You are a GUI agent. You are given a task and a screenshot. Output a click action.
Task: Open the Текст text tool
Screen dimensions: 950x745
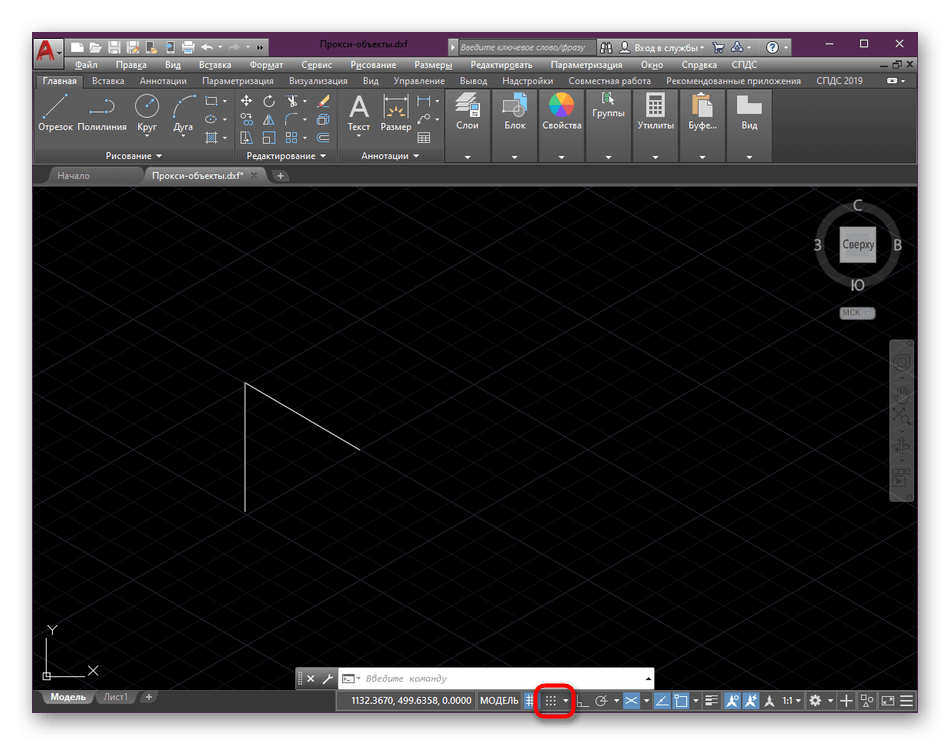(x=359, y=113)
